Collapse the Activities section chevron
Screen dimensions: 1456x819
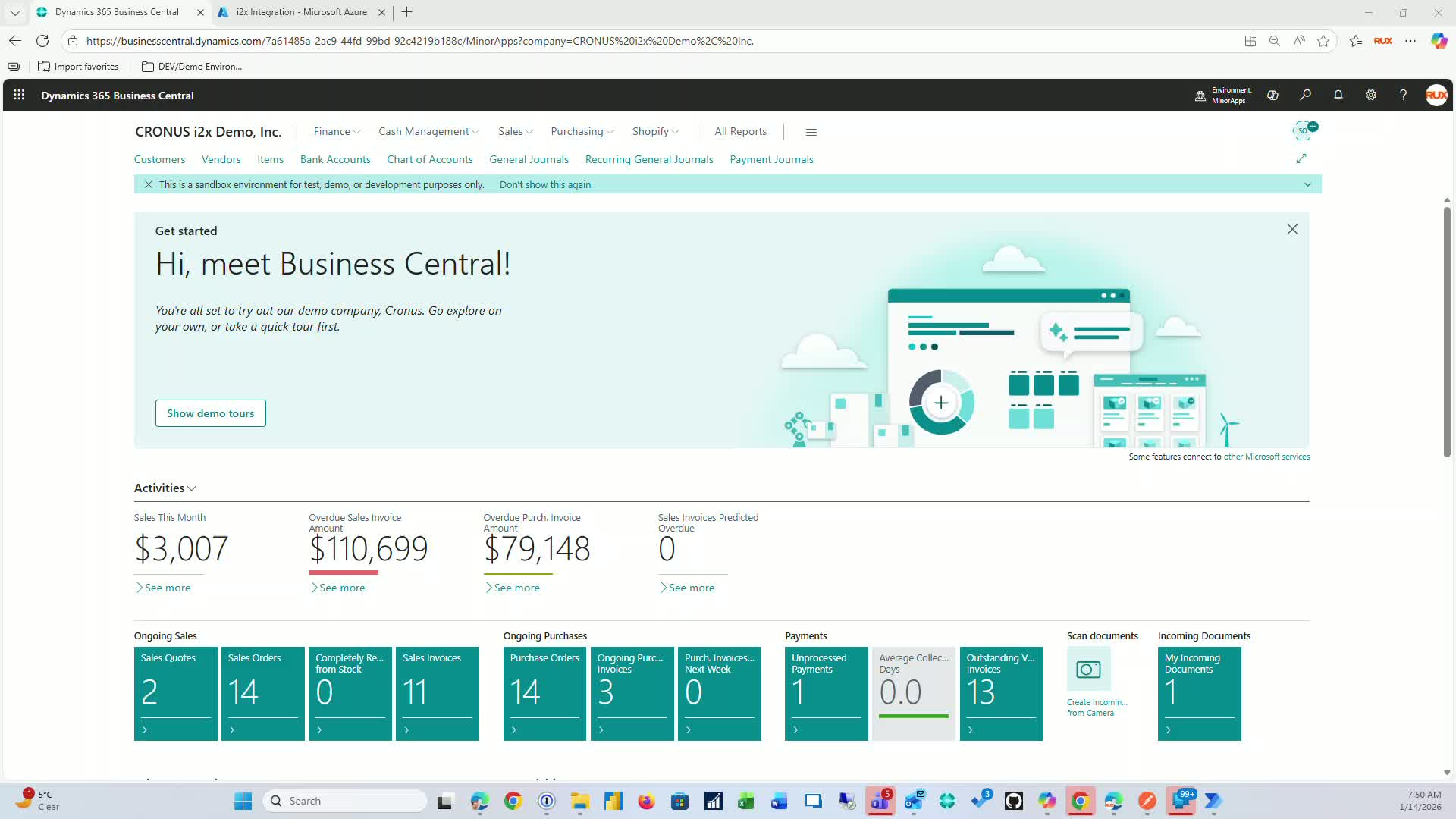tap(192, 488)
